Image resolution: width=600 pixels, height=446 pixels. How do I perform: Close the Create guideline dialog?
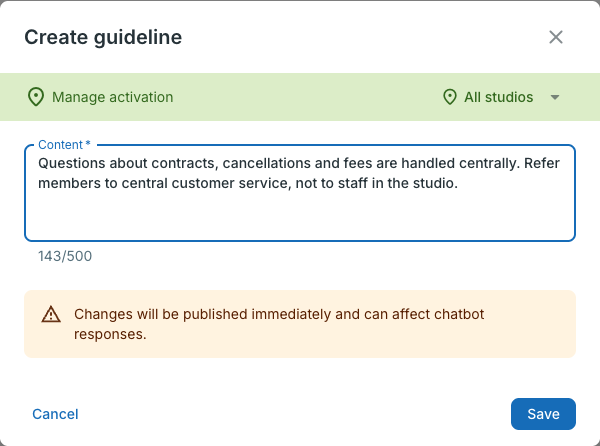point(556,37)
